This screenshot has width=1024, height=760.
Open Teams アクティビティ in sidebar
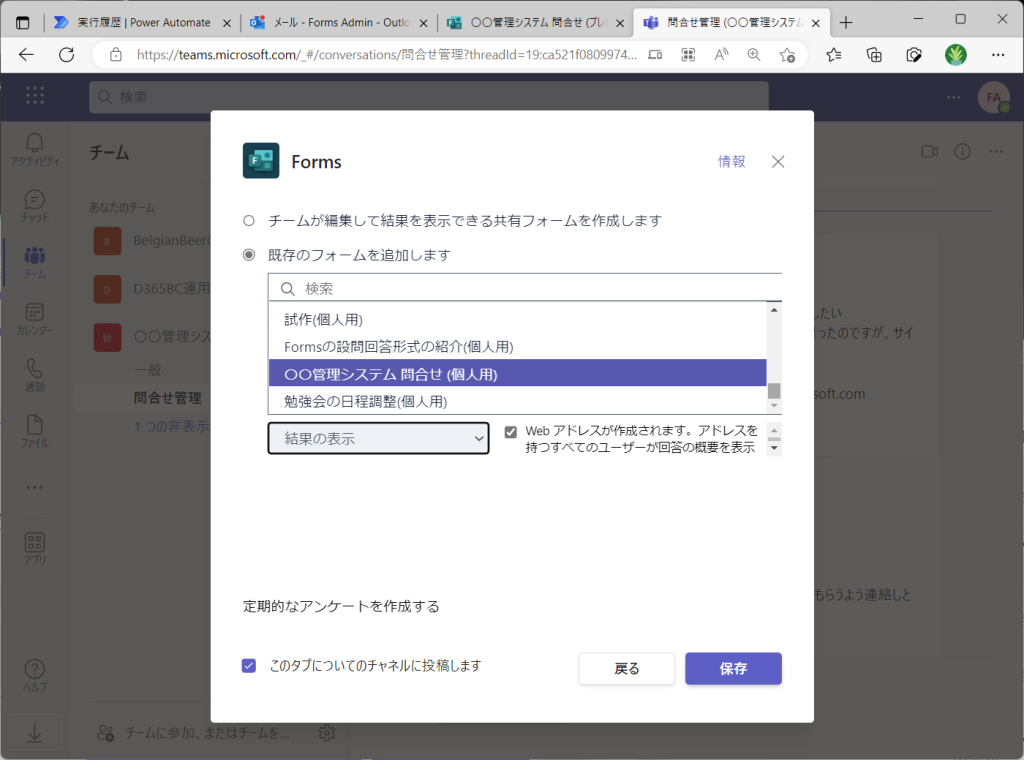(35, 150)
